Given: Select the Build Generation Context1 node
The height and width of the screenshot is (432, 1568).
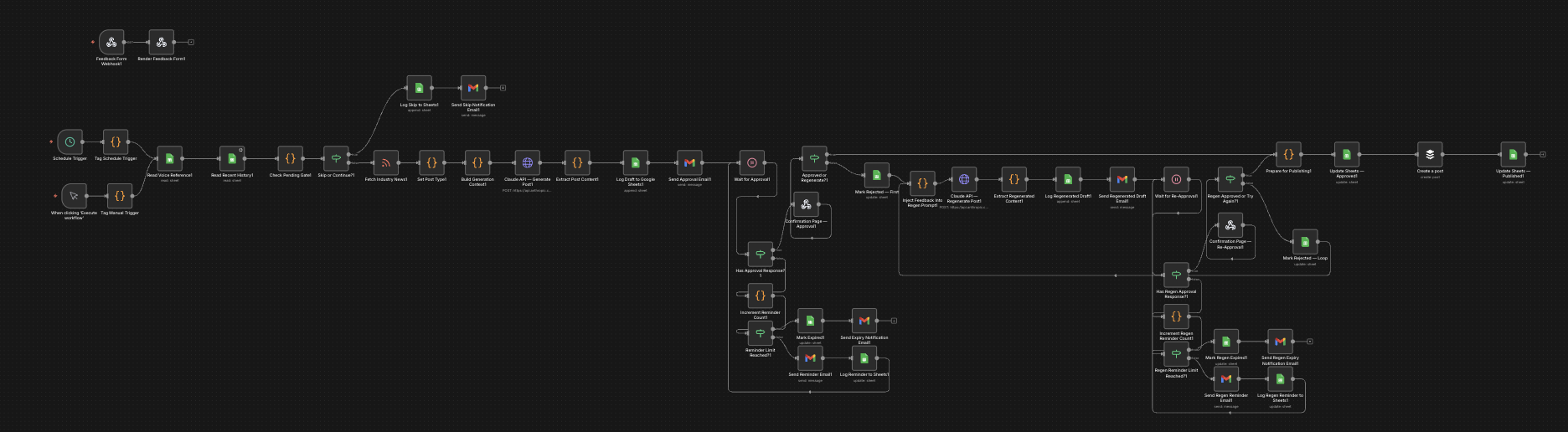Looking at the screenshot, I should pos(477,162).
